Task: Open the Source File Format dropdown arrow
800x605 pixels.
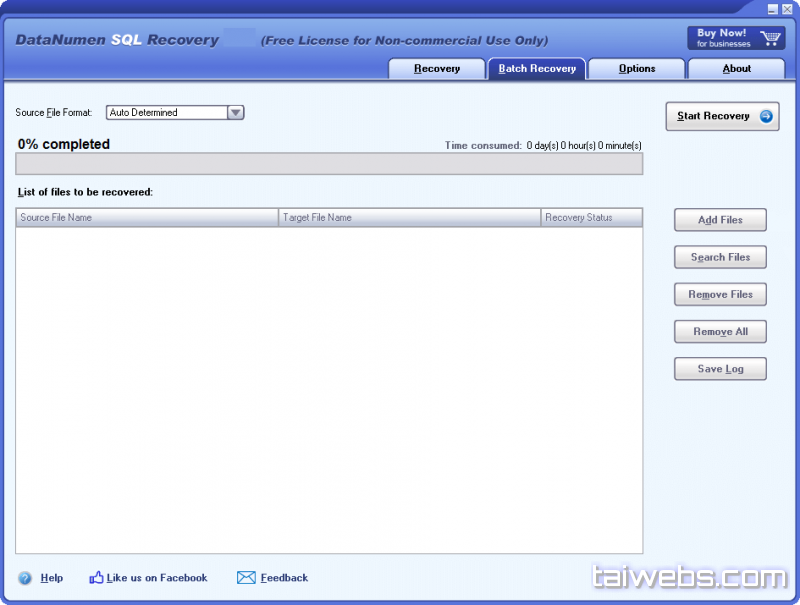Action: point(236,113)
